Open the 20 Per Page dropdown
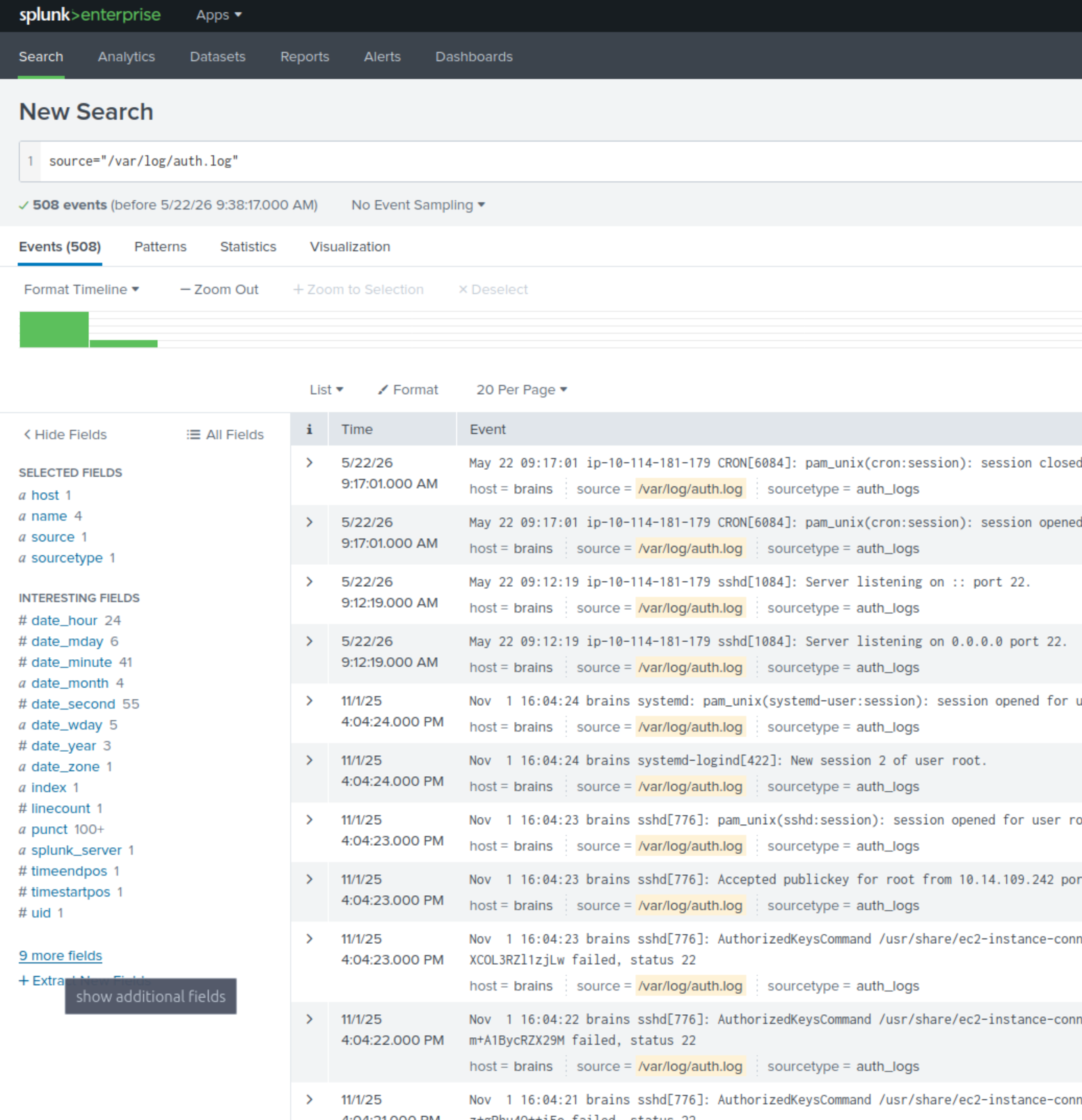Viewport: 1082px width, 1120px height. point(522,390)
